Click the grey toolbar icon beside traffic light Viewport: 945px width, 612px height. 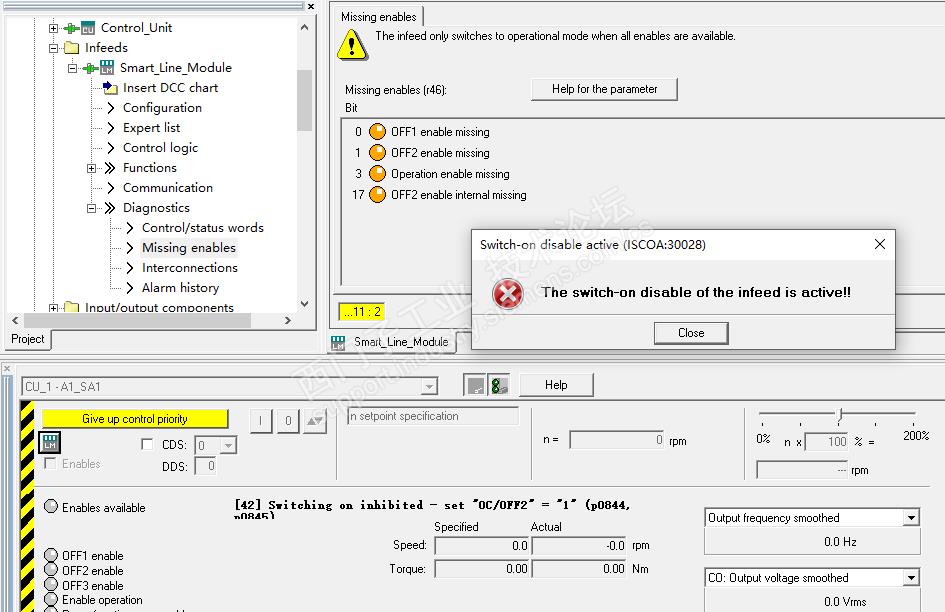[476, 385]
